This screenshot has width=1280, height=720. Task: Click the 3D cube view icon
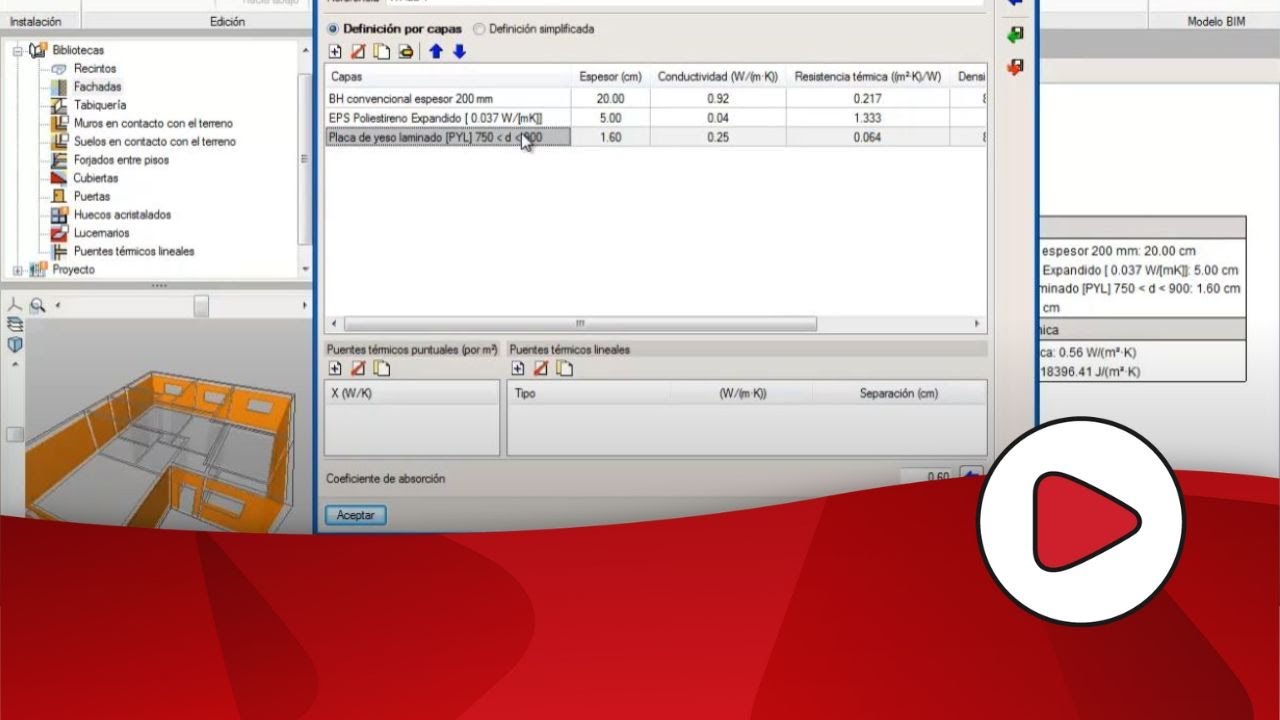point(14,344)
